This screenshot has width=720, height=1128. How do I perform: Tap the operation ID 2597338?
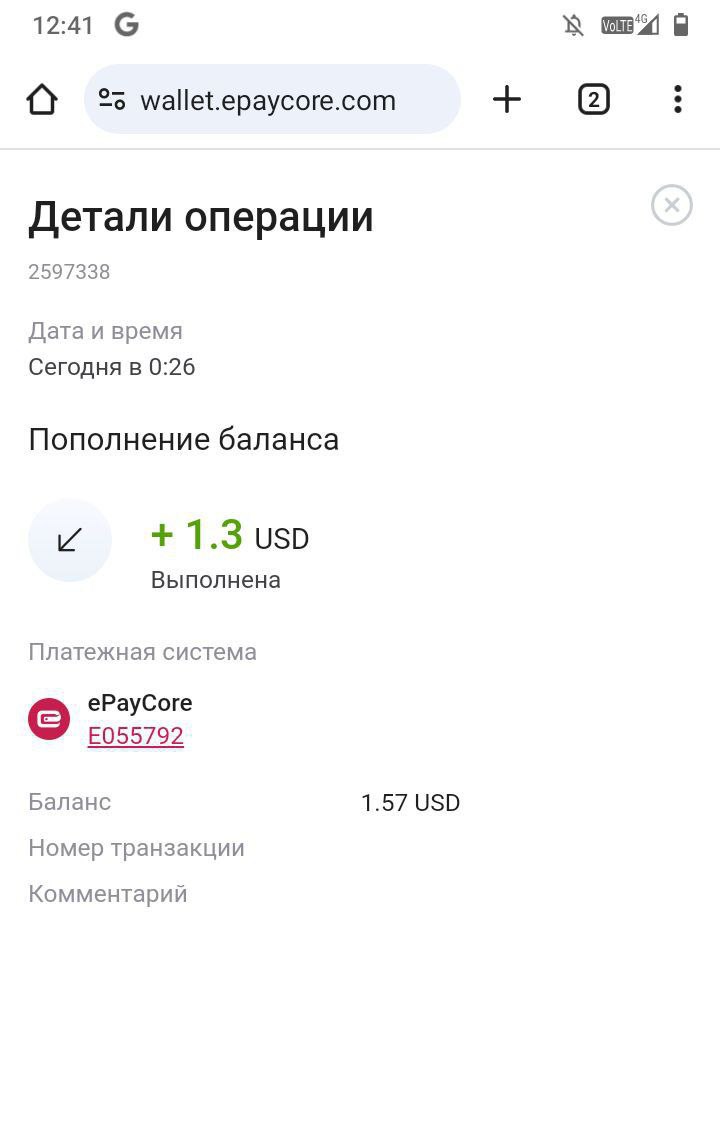click(x=69, y=272)
